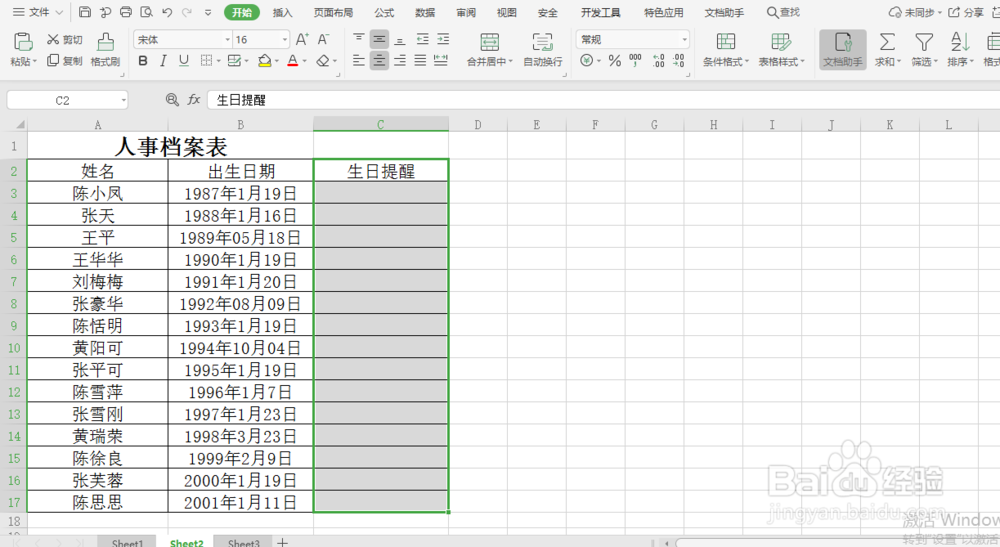Toggle left horizontal alignment
This screenshot has width=1000, height=547.
click(x=359, y=61)
